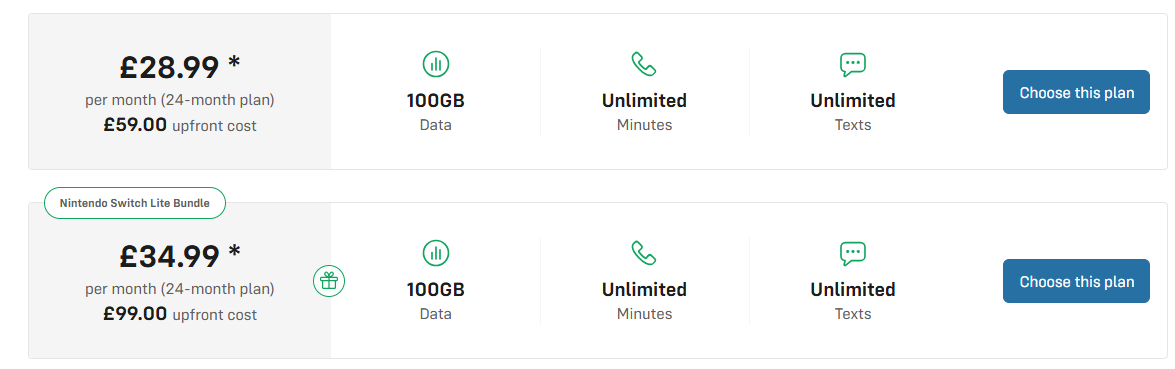Image resolution: width=1175 pixels, height=369 pixels.
Task: Click the £34.99 price heading
Action: point(180,256)
